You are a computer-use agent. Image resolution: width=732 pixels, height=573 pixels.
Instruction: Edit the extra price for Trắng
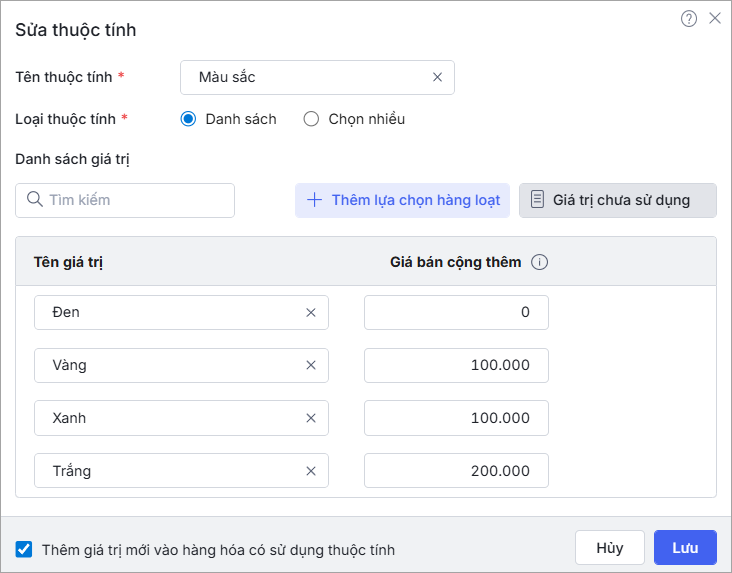click(456, 471)
